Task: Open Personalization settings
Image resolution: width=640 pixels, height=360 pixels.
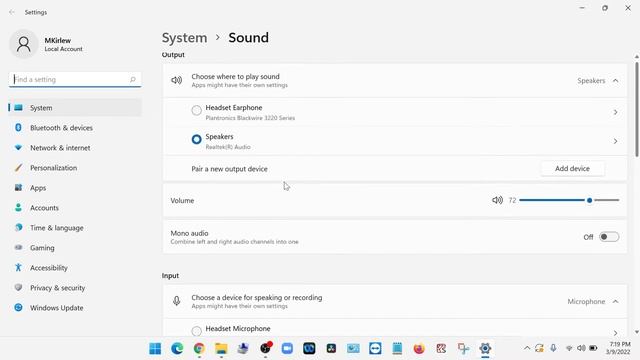Action: (x=75, y=168)
